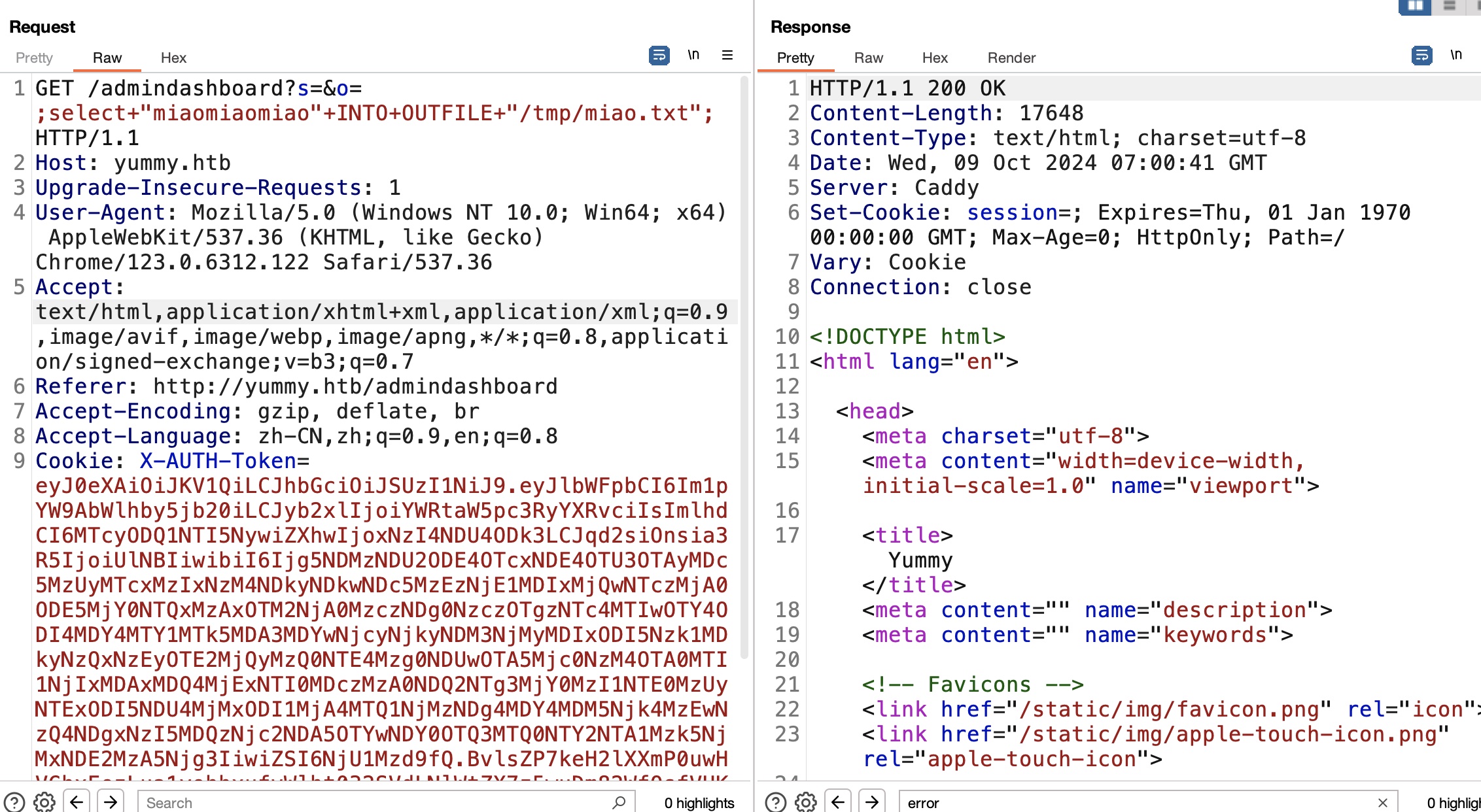Jump to next match in Response search
1481x812 pixels.
tap(871, 802)
